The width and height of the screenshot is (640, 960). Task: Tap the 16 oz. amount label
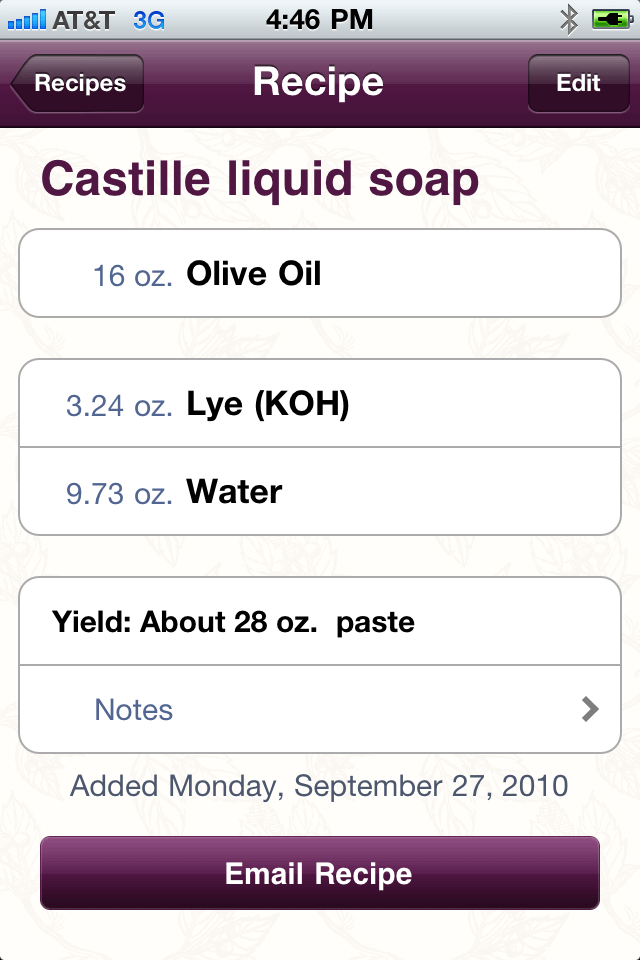(x=133, y=275)
